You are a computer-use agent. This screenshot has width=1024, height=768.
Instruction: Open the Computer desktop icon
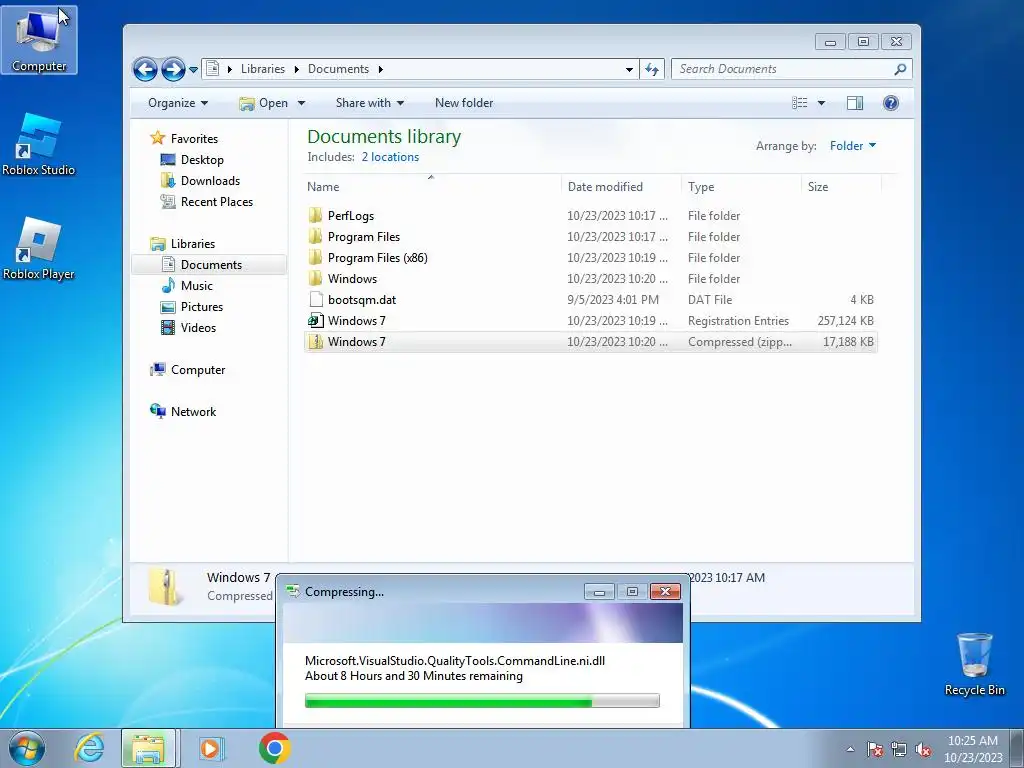[x=39, y=39]
